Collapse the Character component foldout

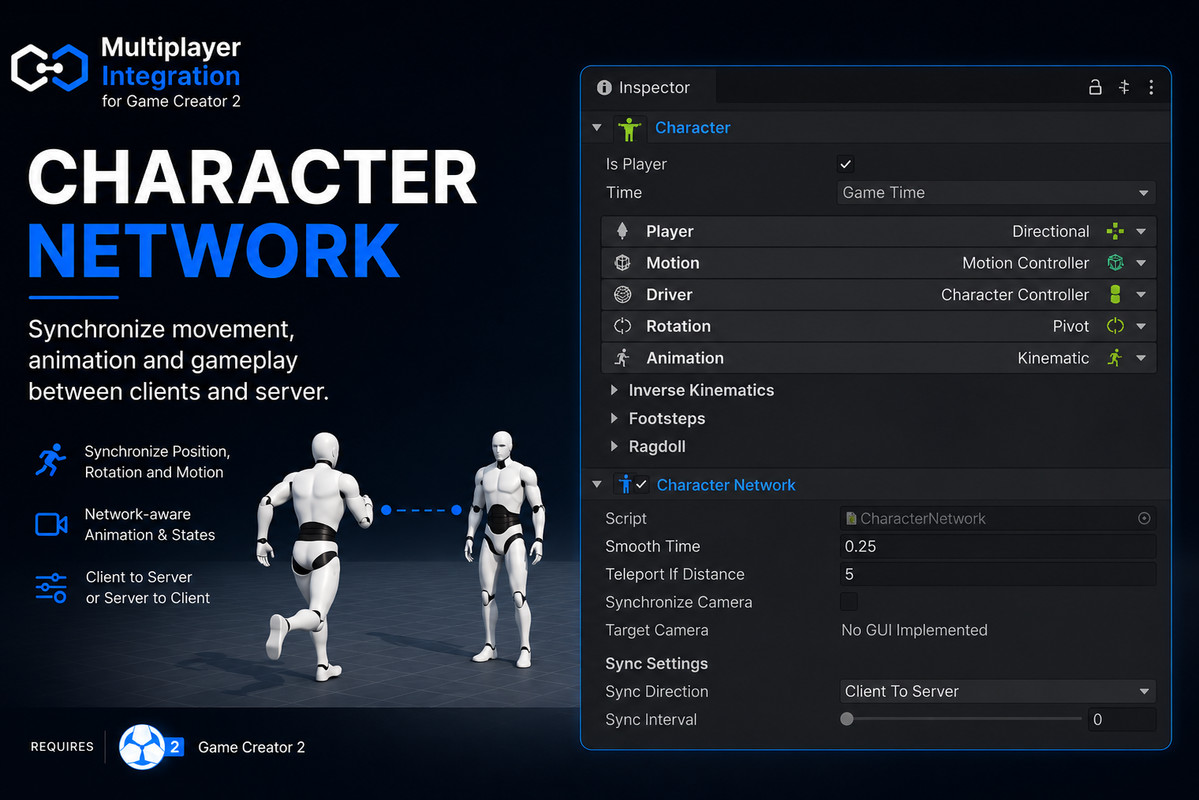[597, 127]
